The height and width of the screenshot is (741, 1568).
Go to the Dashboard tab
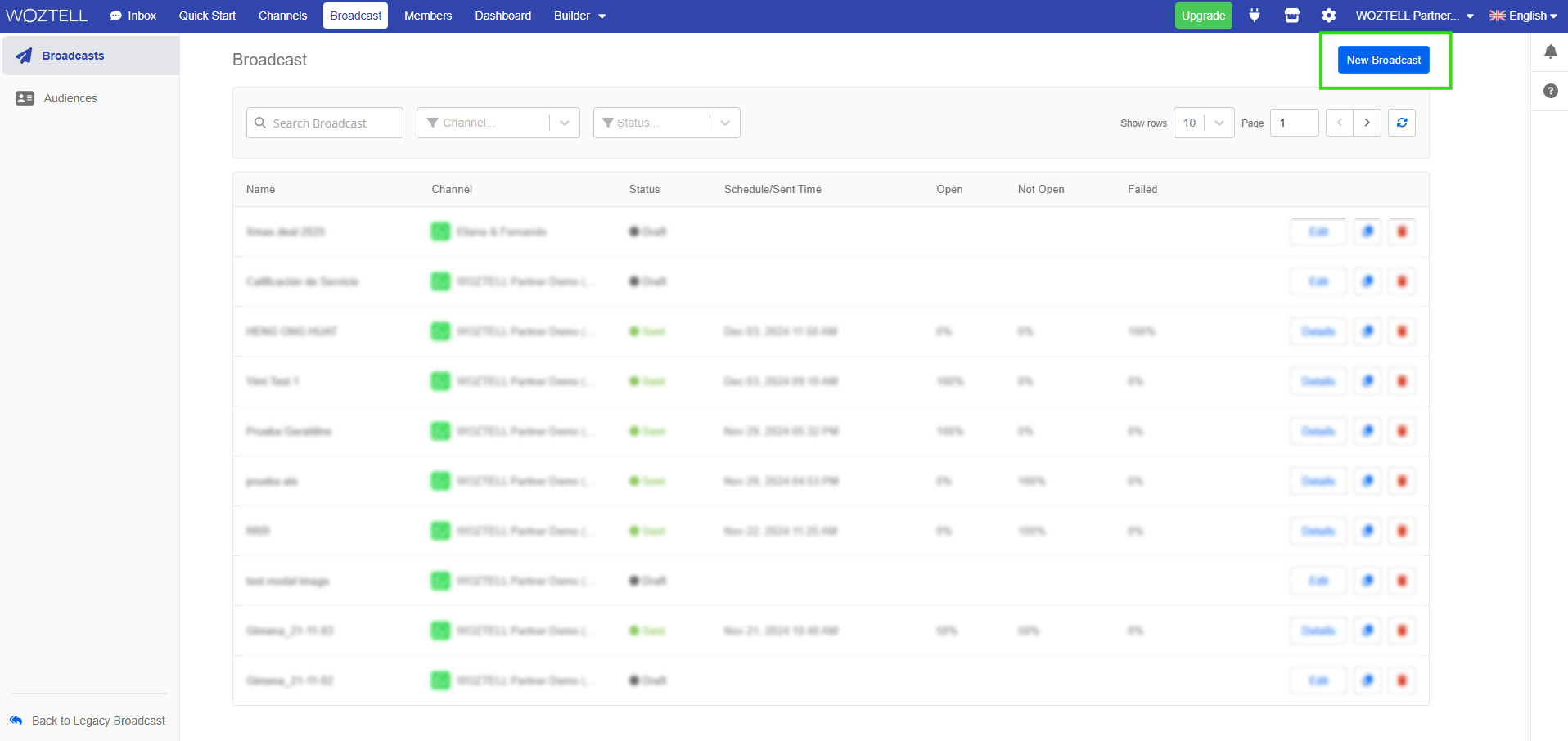click(502, 16)
